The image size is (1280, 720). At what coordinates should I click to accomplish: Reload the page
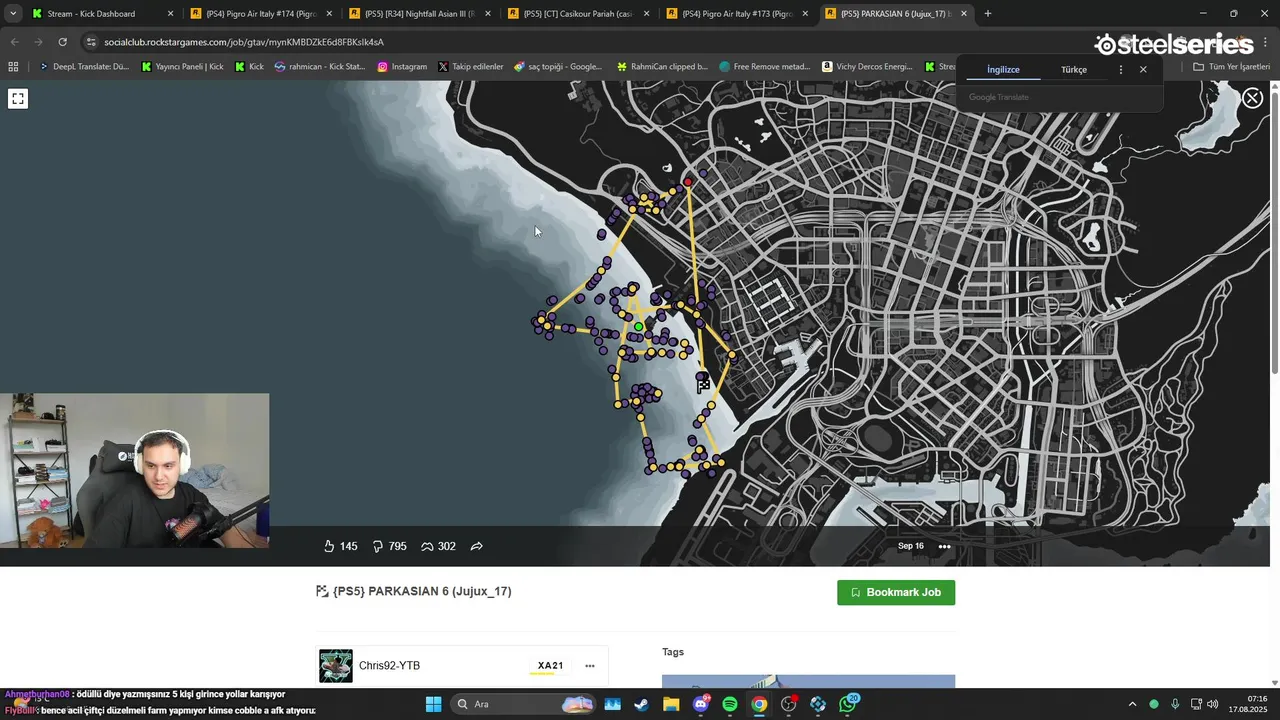point(62,42)
